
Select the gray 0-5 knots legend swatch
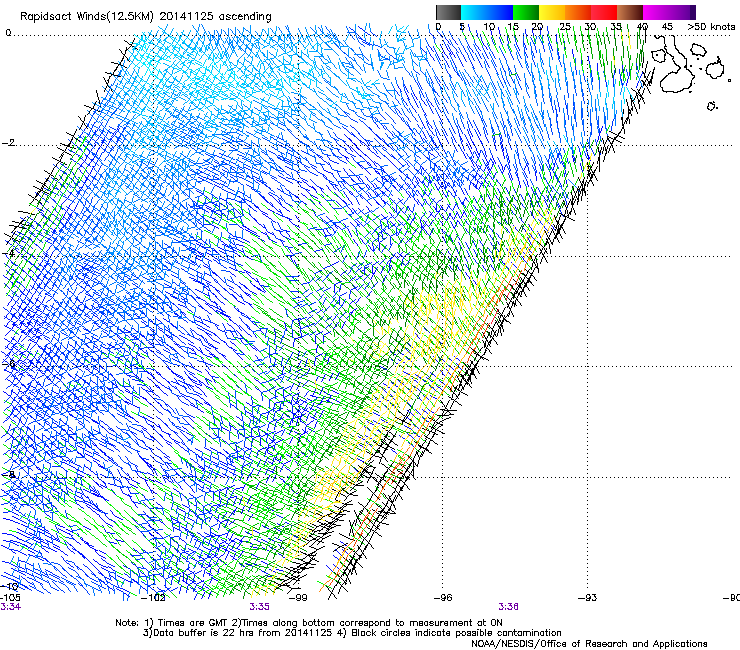[448, 12]
